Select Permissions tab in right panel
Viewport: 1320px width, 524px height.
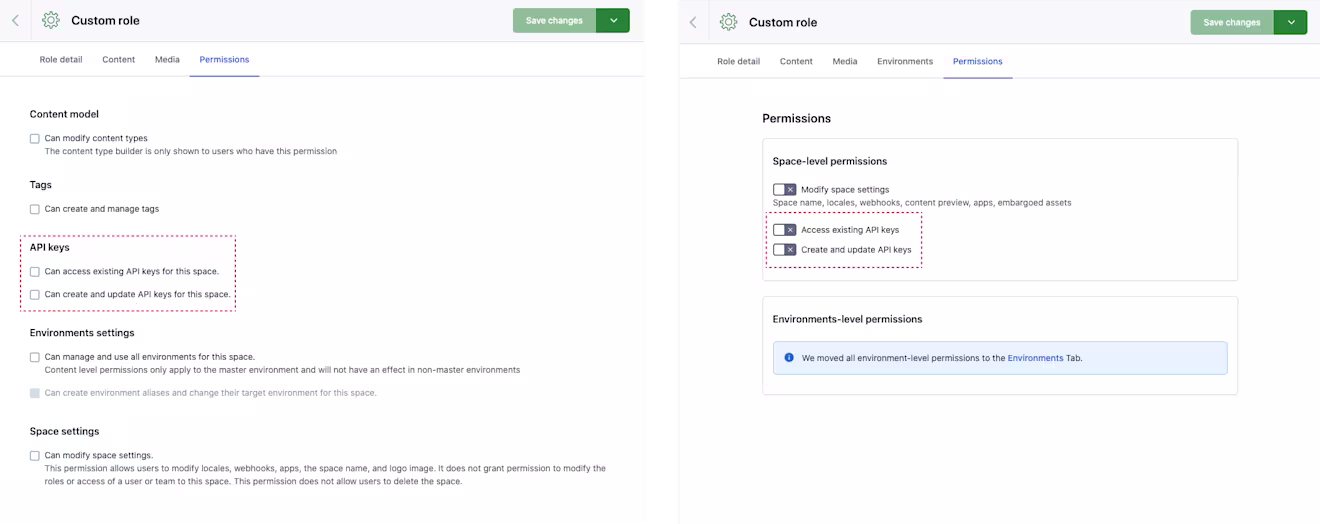[977, 61]
